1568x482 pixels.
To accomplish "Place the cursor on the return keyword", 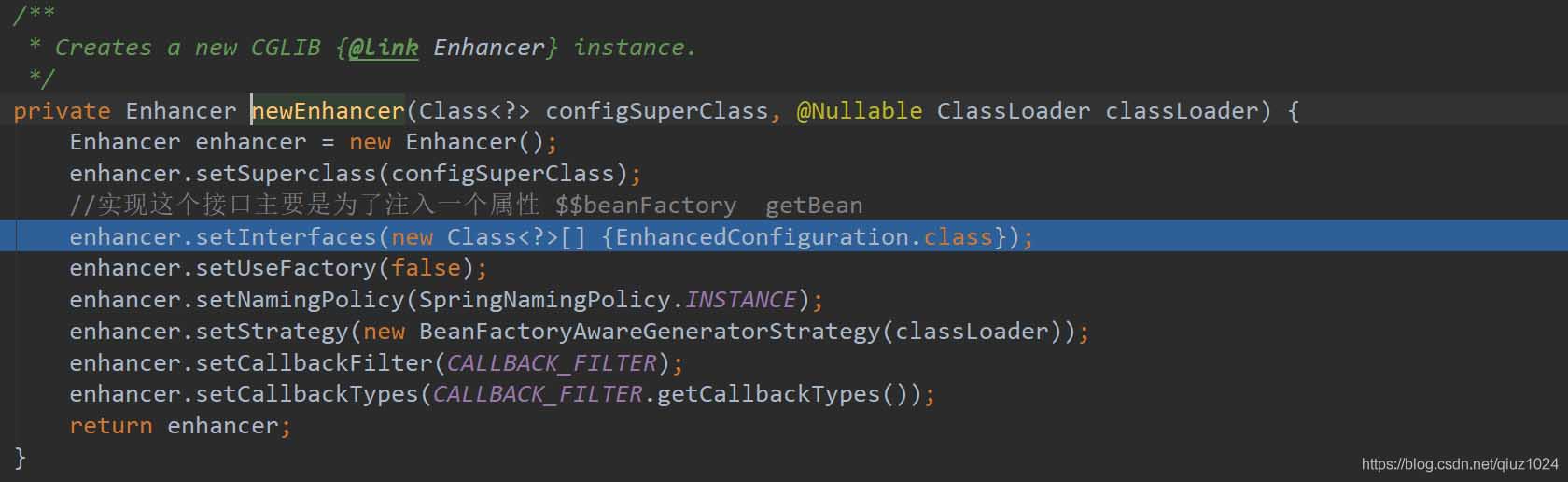I will click(110, 426).
